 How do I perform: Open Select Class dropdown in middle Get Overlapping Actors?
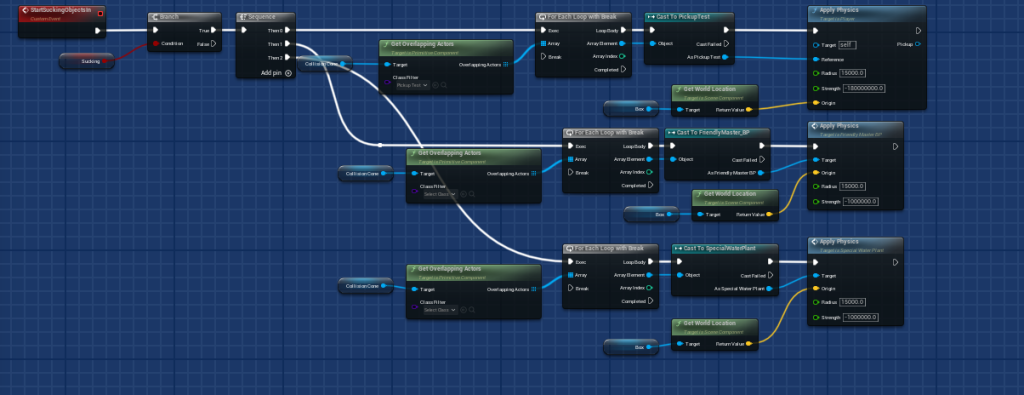pyautogui.click(x=440, y=194)
